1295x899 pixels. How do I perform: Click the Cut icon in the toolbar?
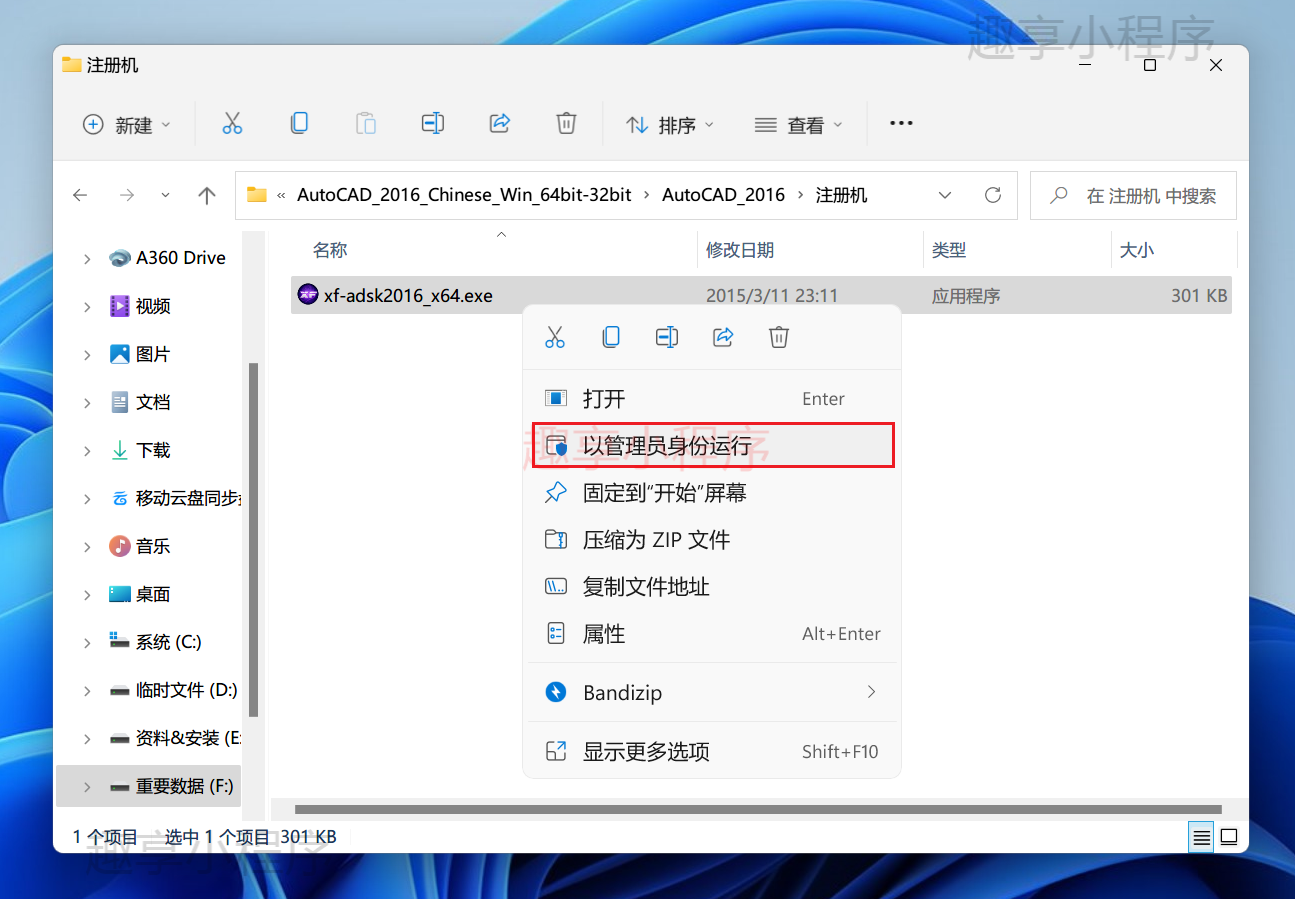[x=232, y=124]
